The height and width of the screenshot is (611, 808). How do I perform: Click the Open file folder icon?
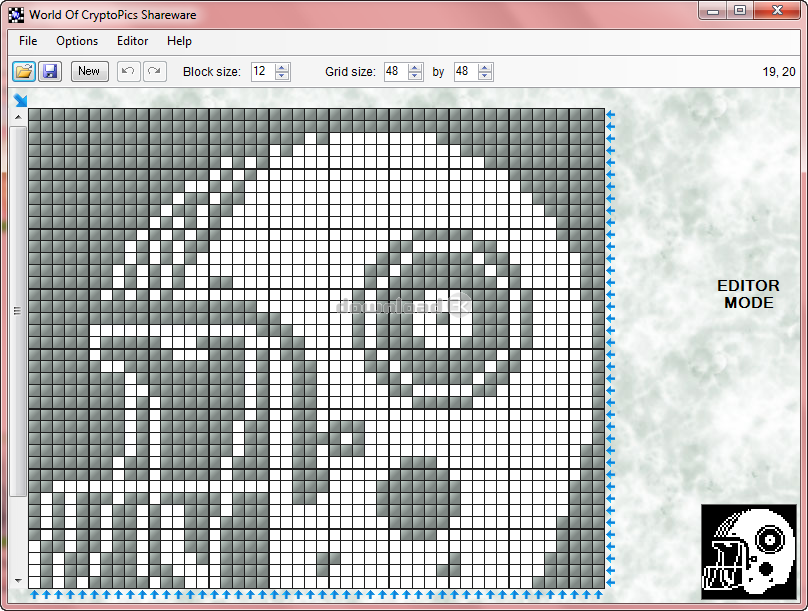point(23,71)
